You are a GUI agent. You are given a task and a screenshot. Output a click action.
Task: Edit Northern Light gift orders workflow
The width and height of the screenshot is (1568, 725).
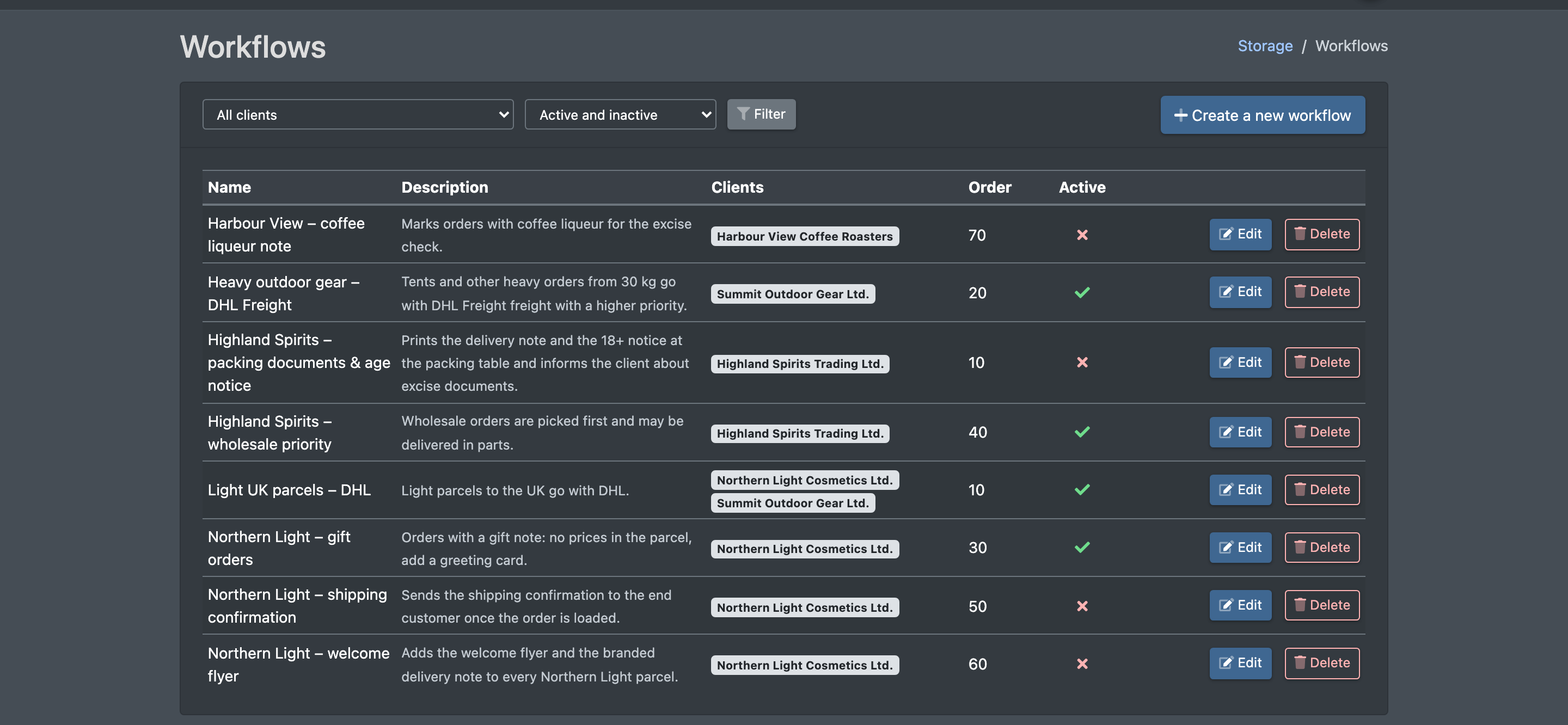point(1240,548)
